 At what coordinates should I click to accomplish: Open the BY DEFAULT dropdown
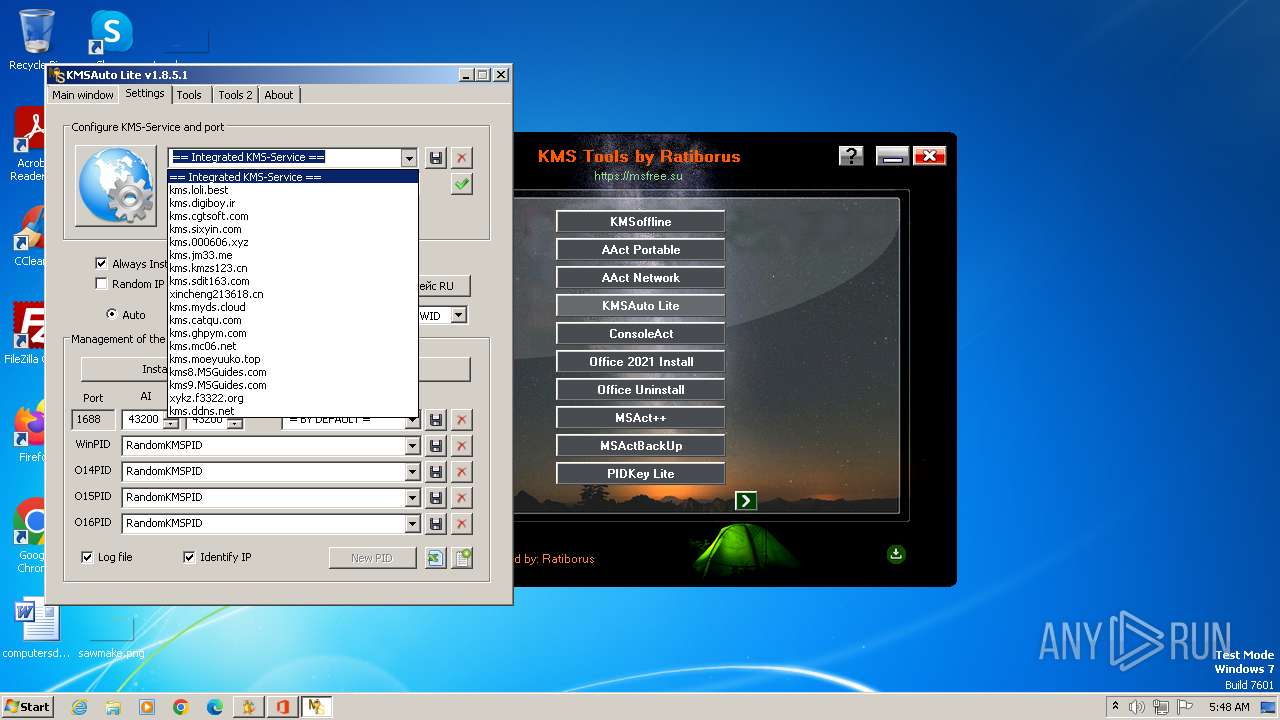pyautogui.click(x=412, y=421)
